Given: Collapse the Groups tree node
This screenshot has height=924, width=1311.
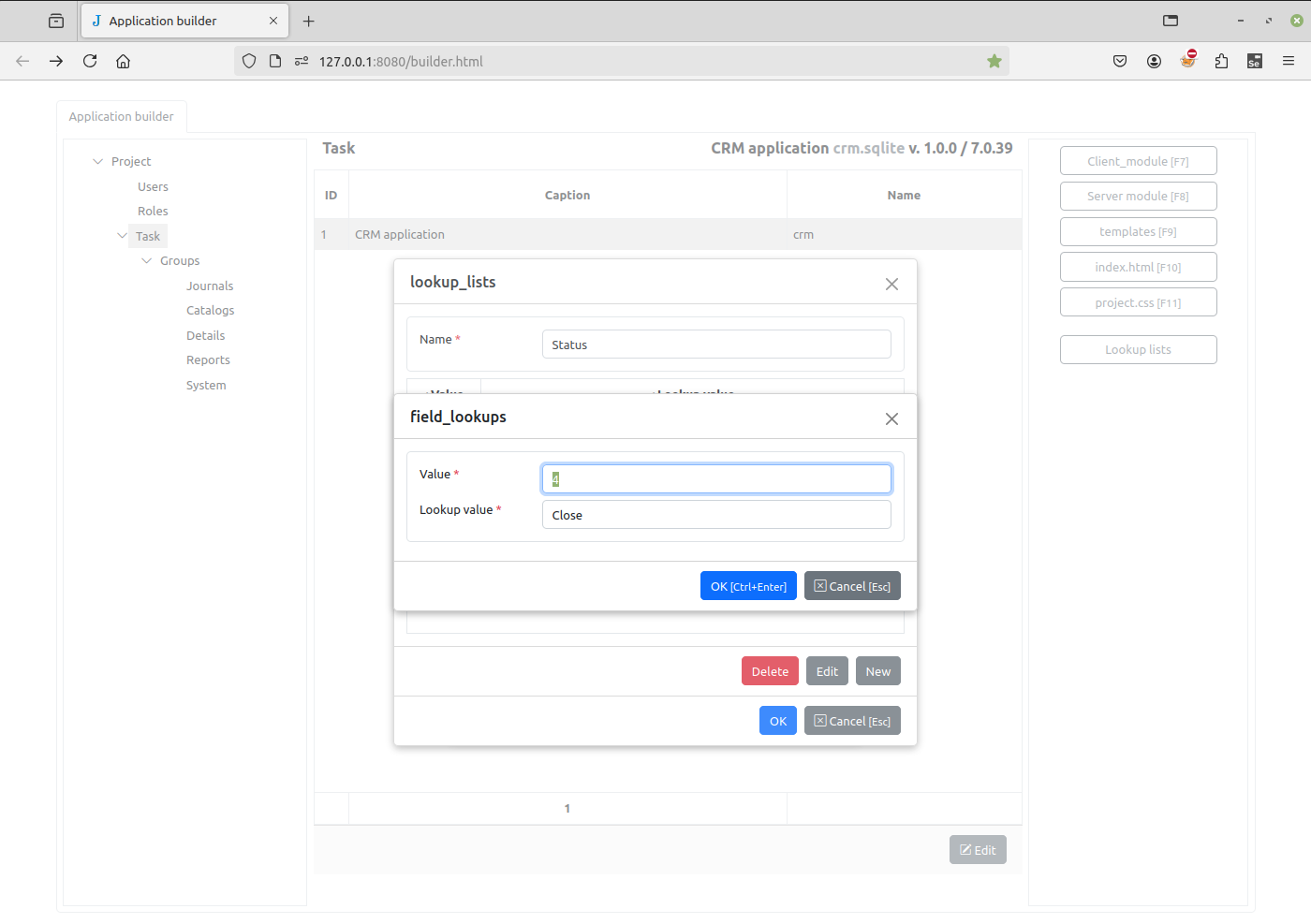Looking at the screenshot, I should 146,260.
